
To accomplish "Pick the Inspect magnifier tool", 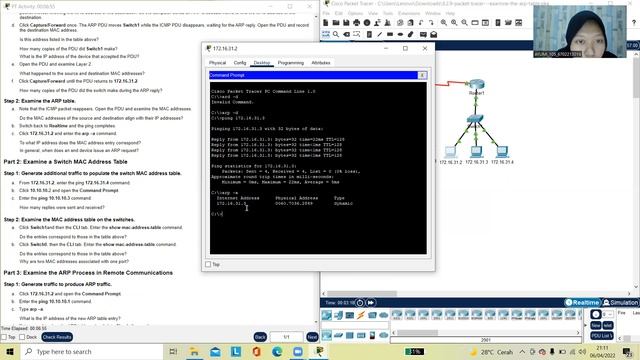I will 336,35.
